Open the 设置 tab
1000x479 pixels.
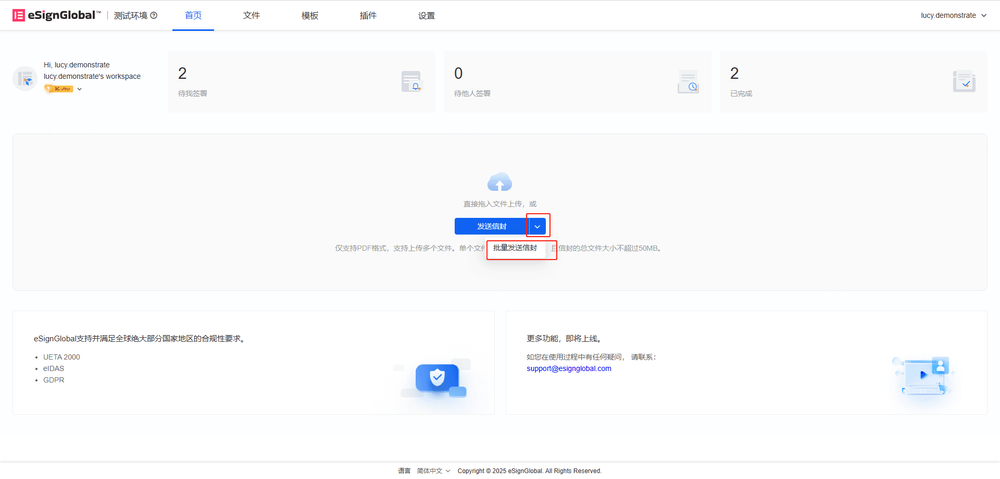426,16
